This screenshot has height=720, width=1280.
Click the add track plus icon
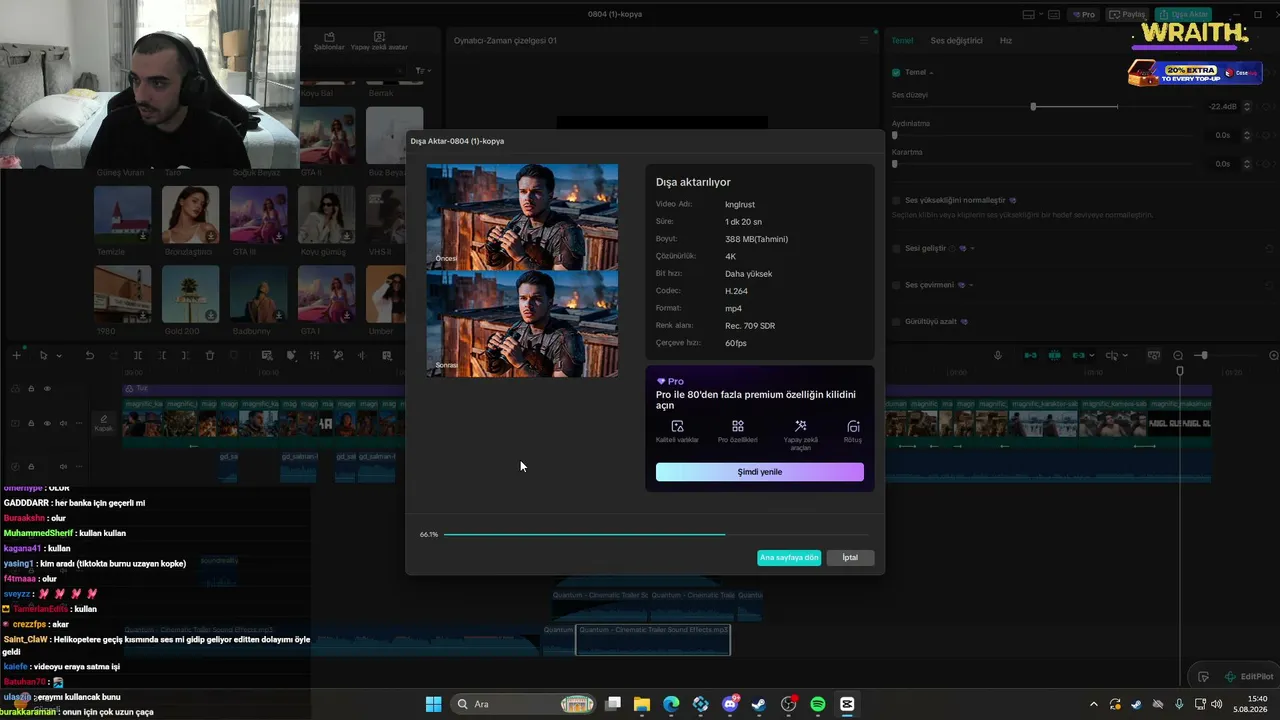16,356
